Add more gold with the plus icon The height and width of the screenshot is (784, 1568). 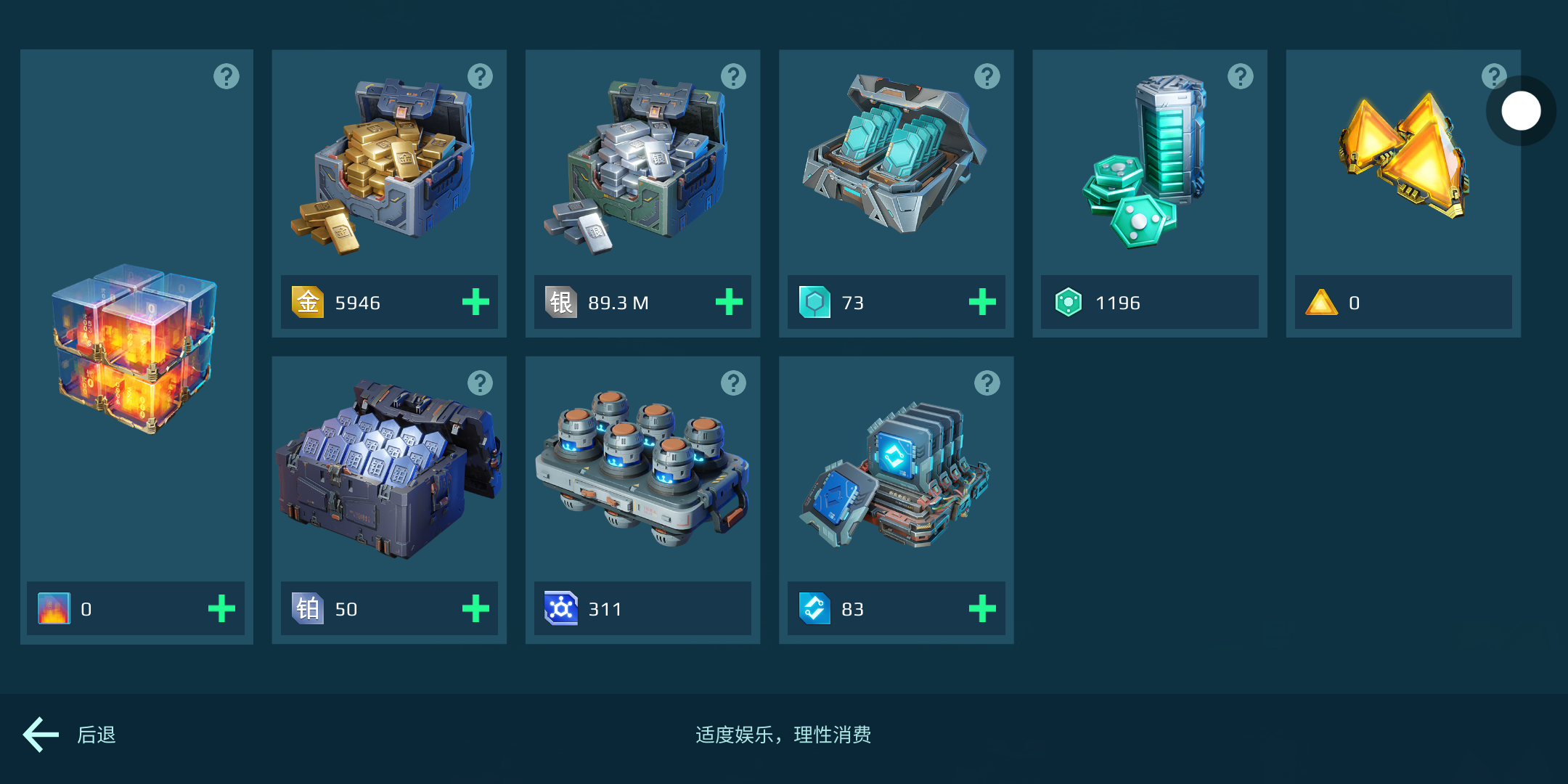[x=475, y=302]
